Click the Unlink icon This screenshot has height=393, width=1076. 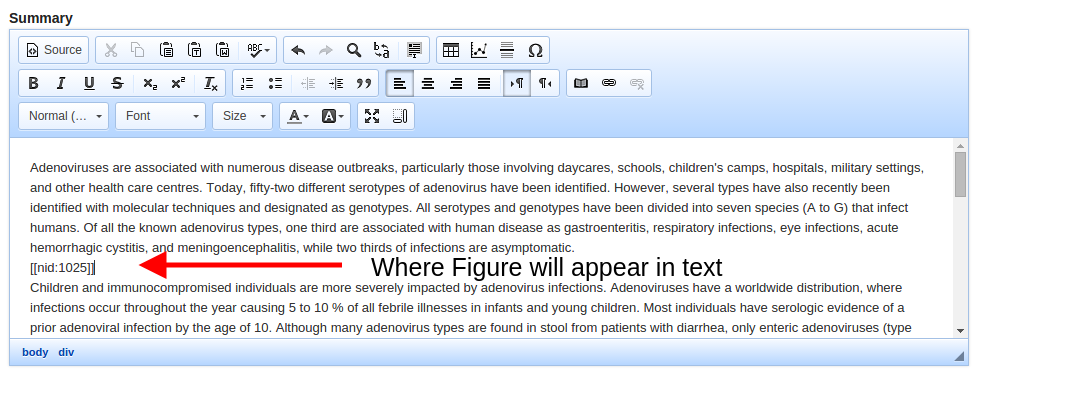pos(637,84)
